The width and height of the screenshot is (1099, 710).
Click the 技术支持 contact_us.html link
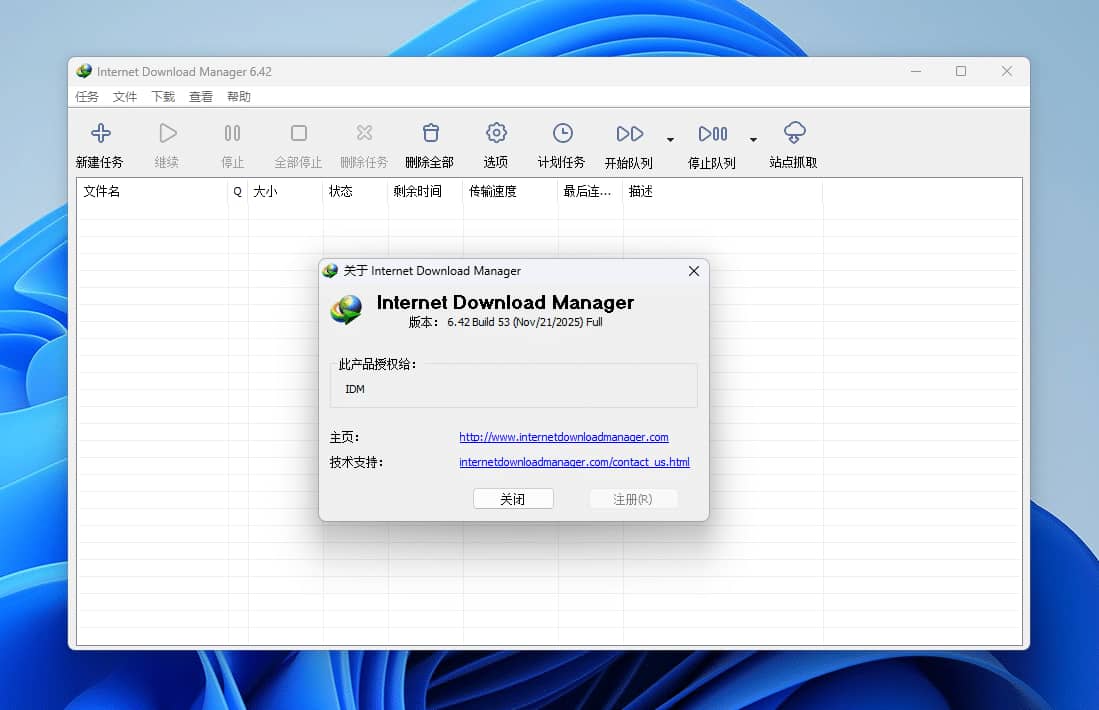[x=574, y=462]
